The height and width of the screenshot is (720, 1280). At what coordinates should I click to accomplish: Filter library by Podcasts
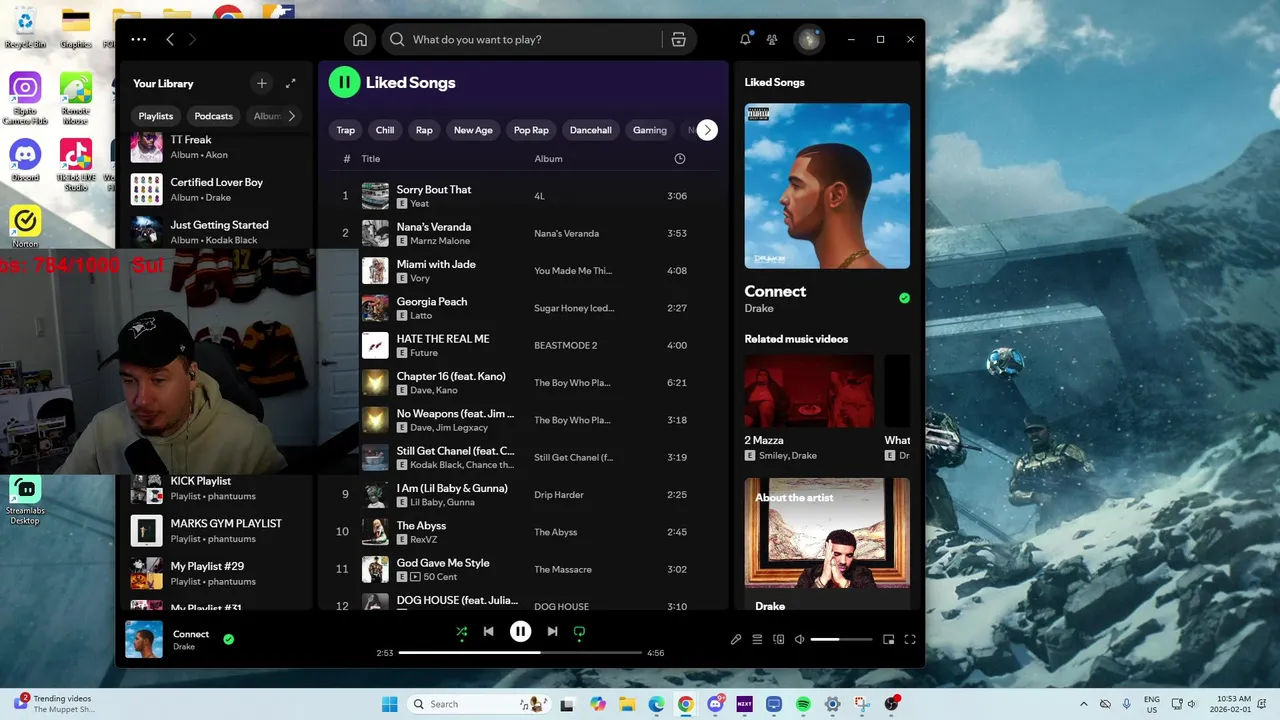[213, 116]
